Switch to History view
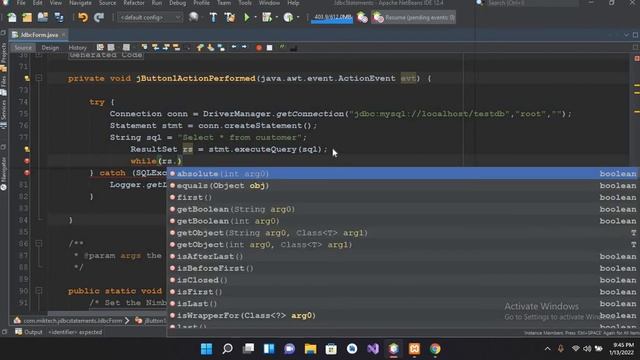 click(x=77, y=48)
